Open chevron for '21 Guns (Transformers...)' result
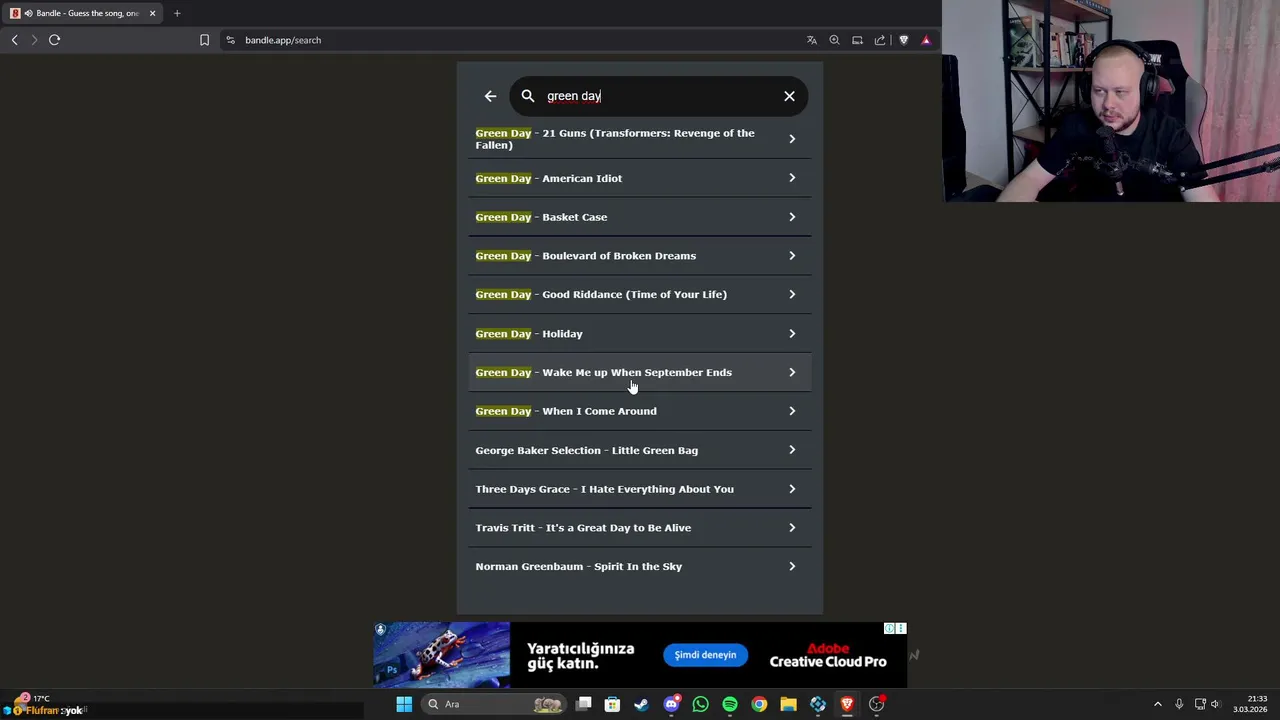This screenshot has height=720, width=1280. [x=792, y=139]
